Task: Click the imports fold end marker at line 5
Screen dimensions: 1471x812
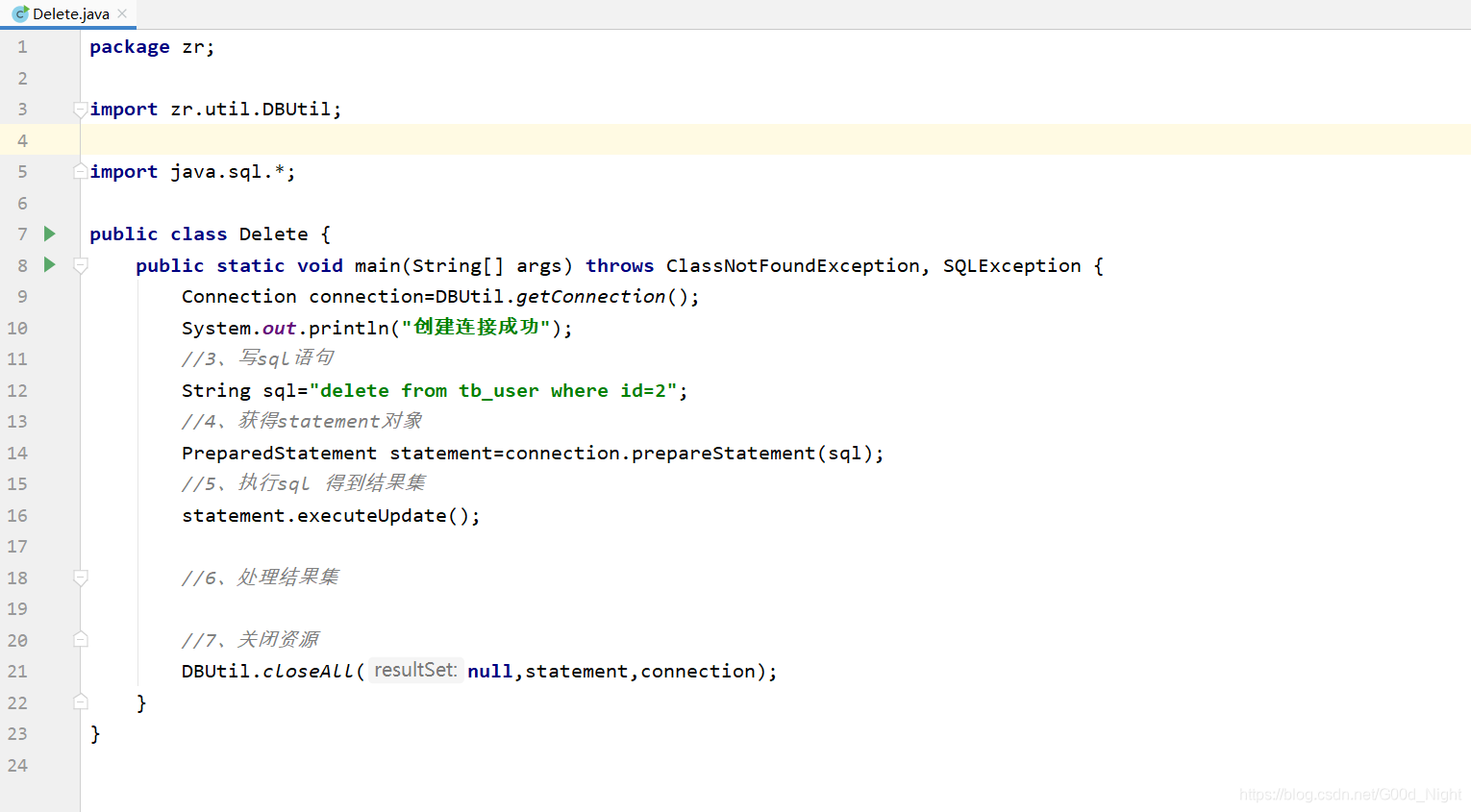Action: [x=81, y=171]
